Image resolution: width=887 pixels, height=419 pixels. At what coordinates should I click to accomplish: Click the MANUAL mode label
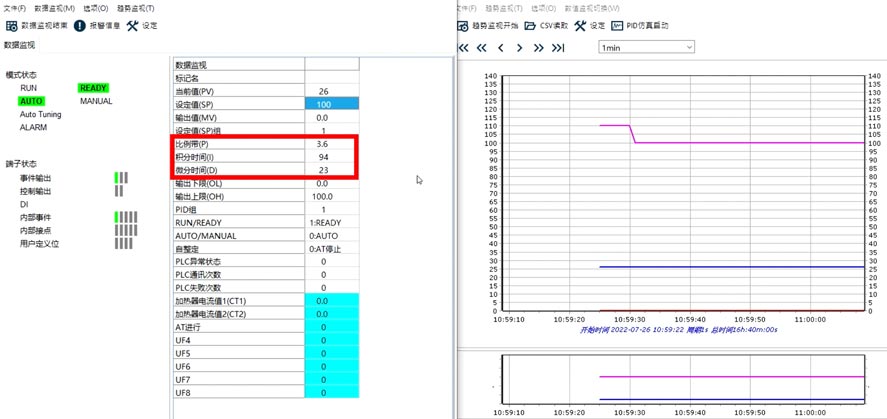(96, 101)
